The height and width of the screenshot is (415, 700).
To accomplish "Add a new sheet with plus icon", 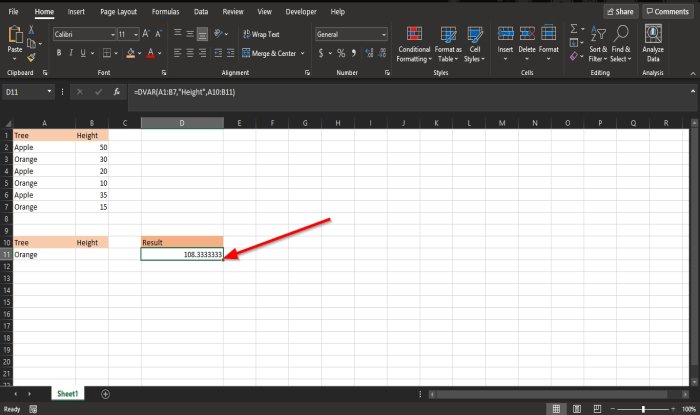I will tap(105, 394).
